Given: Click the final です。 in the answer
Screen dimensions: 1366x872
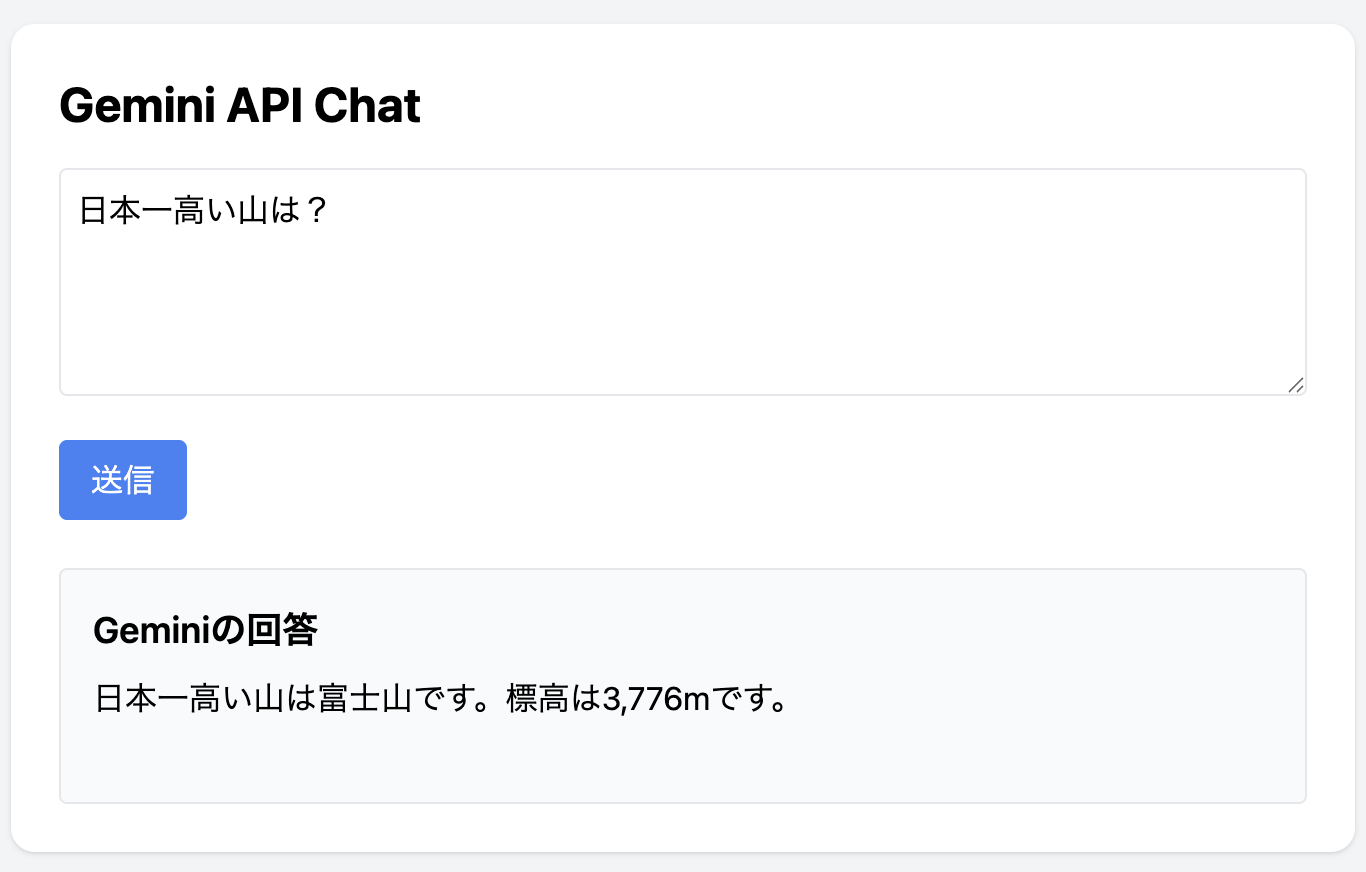Looking at the screenshot, I should [750, 698].
